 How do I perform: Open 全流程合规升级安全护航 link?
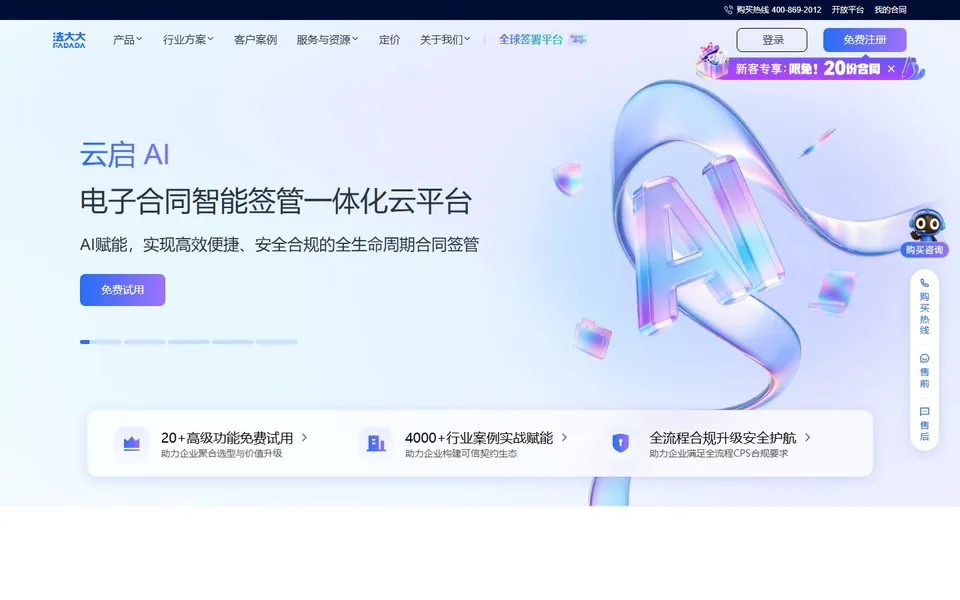(722, 438)
